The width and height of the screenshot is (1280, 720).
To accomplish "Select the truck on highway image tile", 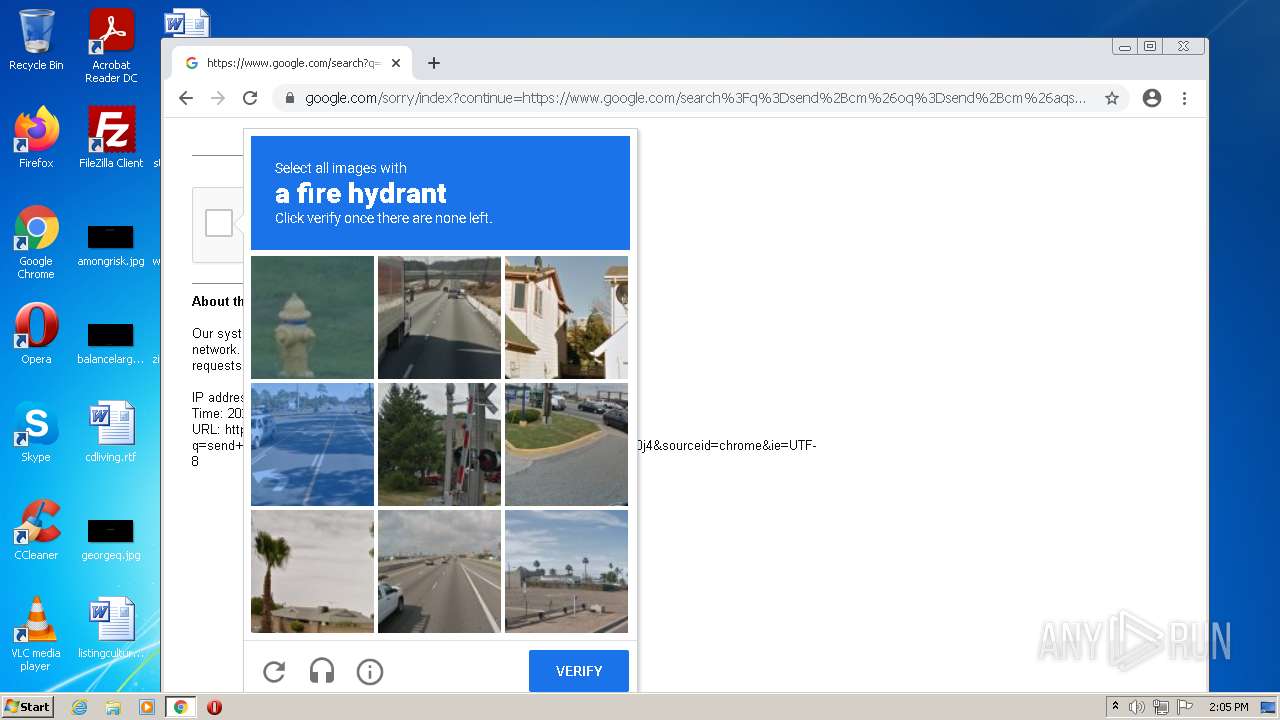I will click(x=439, y=317).
